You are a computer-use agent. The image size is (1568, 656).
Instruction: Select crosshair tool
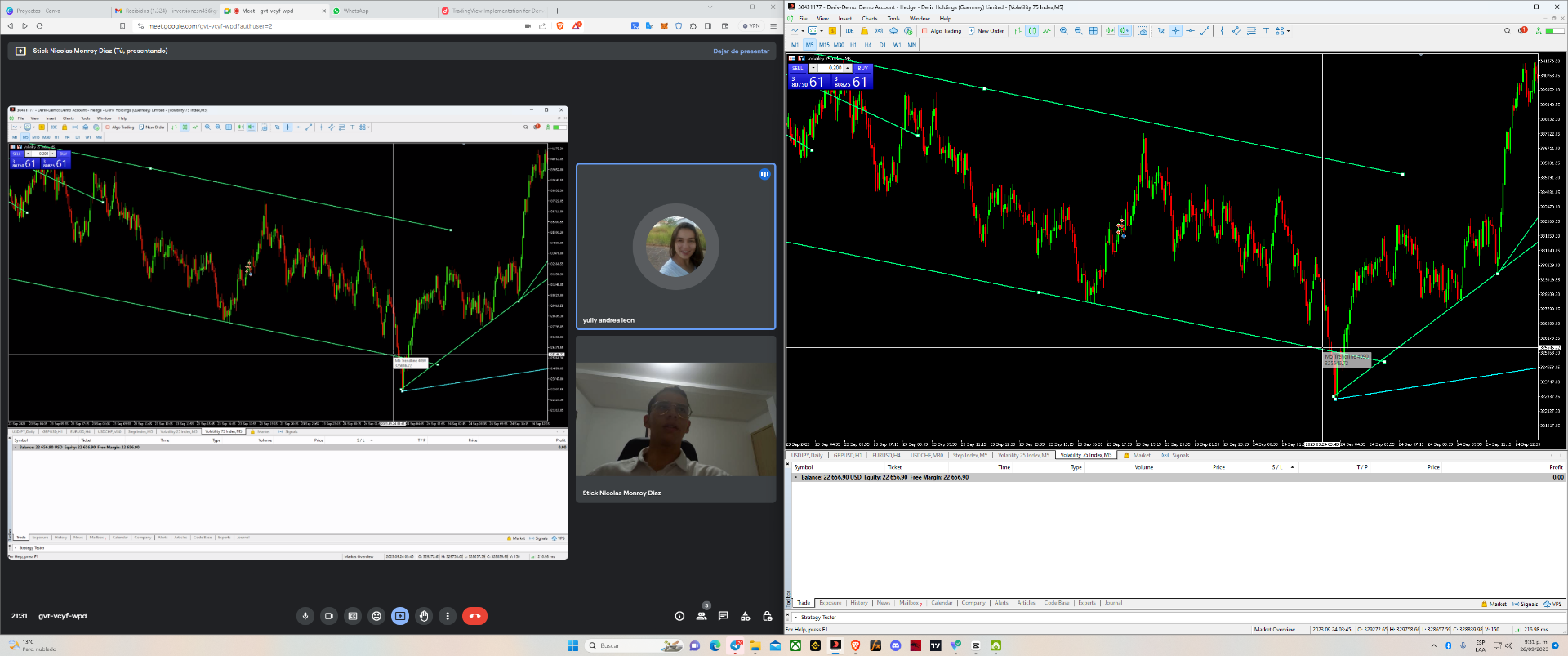point(1175,31)
